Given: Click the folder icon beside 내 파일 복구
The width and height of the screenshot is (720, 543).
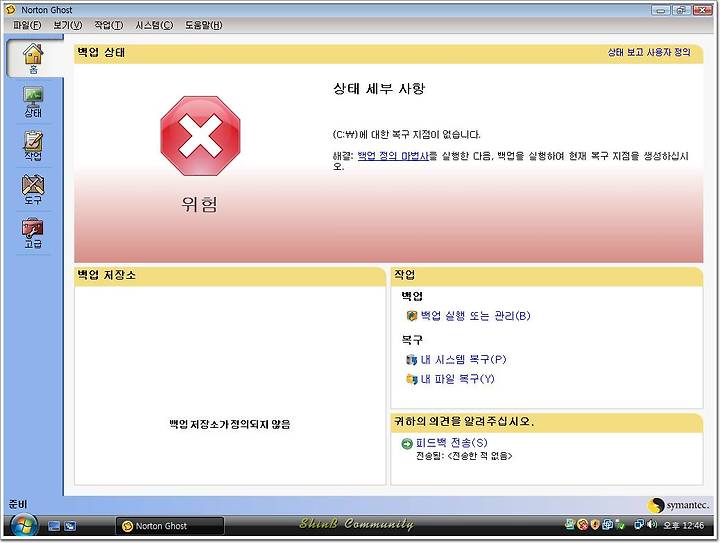Looking at the screenshot, I should pos(411,379).
